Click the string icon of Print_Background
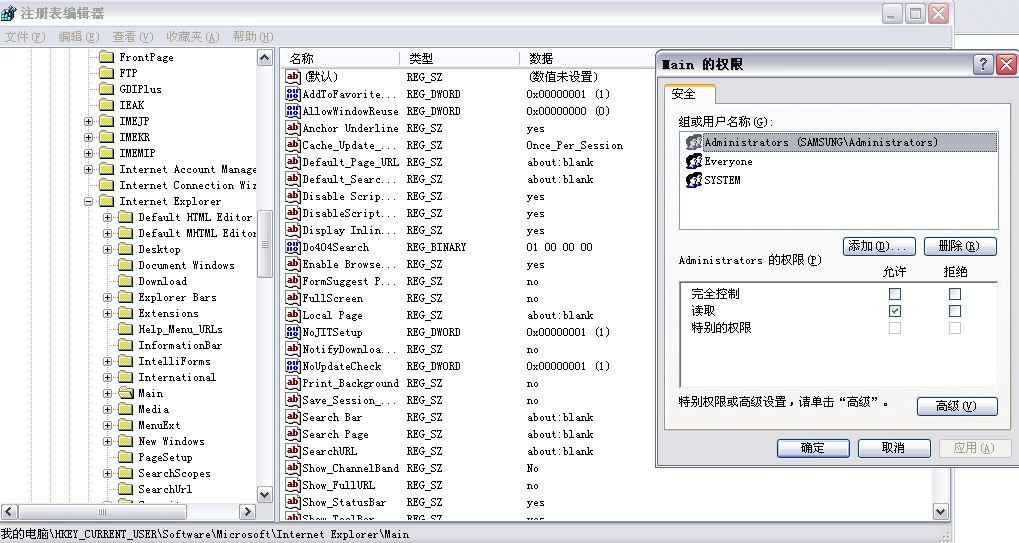 (x=293, y=383)
